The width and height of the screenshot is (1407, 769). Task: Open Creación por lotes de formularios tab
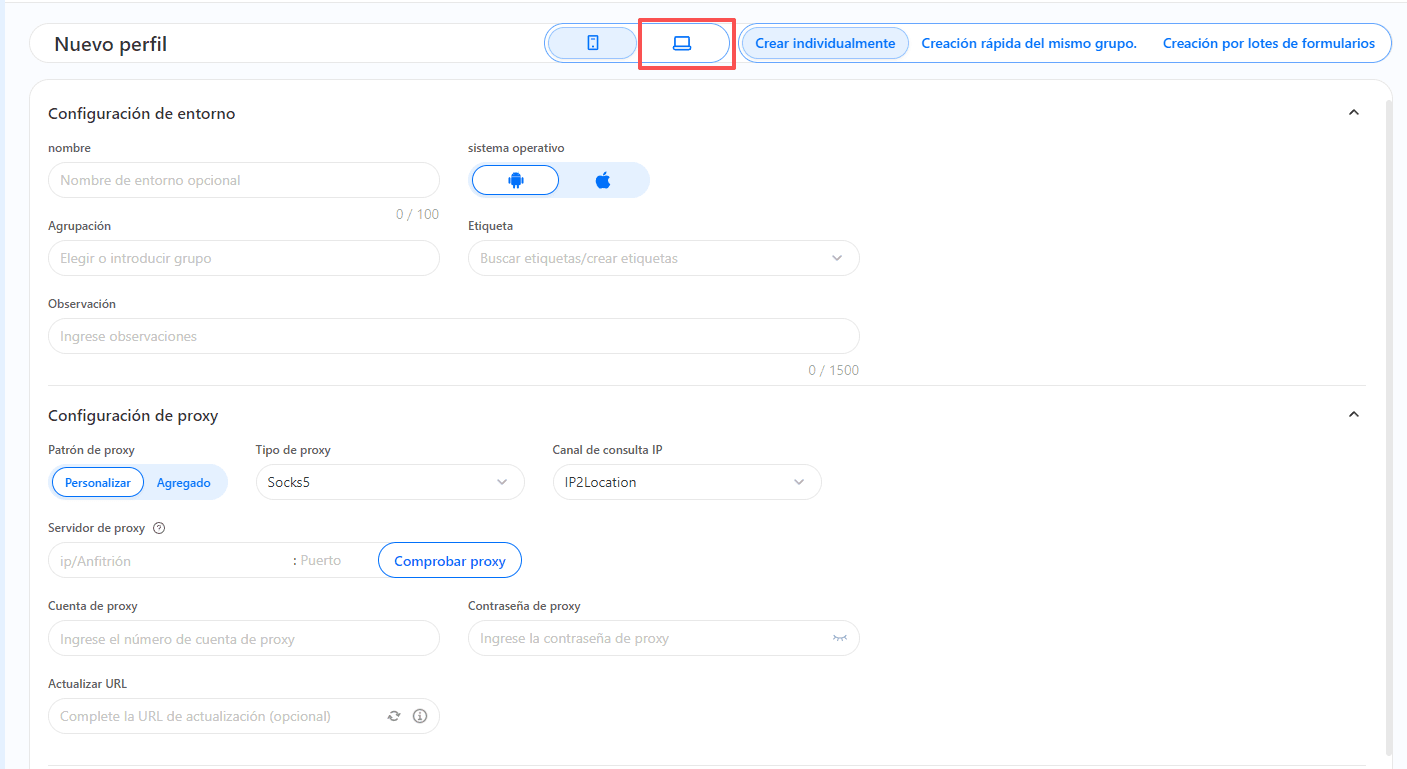[1268, 43]
